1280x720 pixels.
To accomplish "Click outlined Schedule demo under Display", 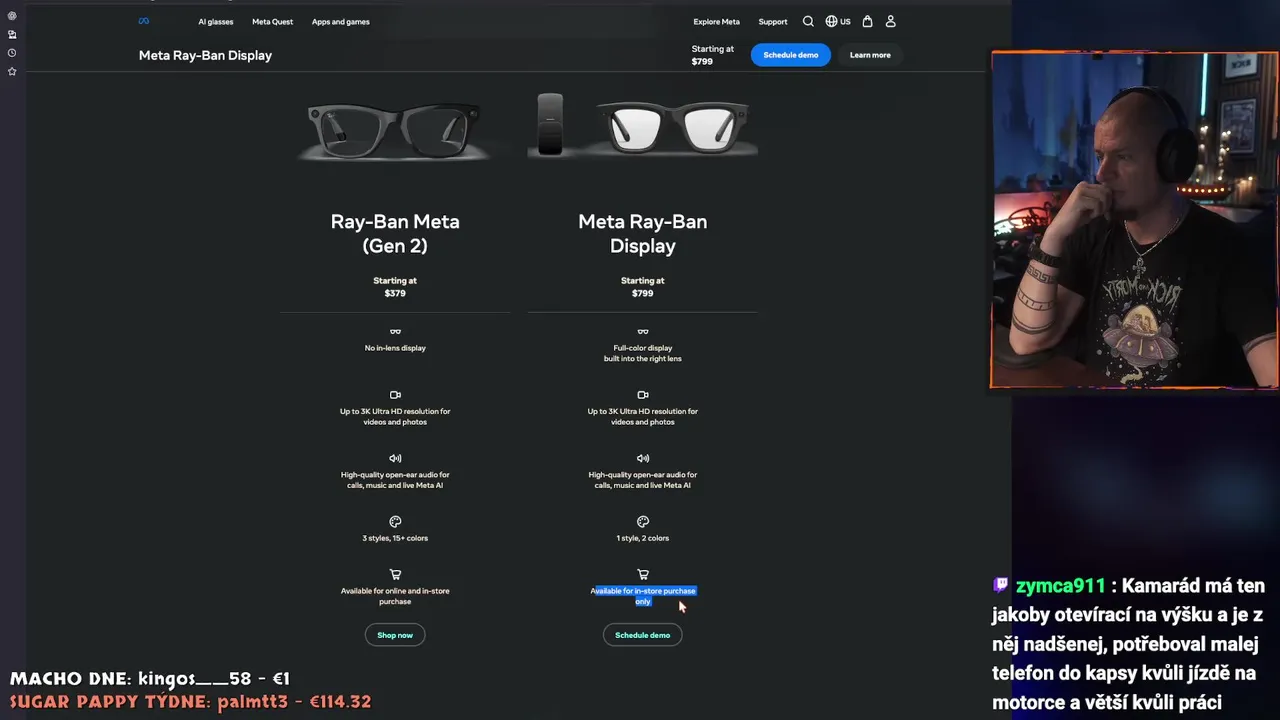I will click(643, 635).
